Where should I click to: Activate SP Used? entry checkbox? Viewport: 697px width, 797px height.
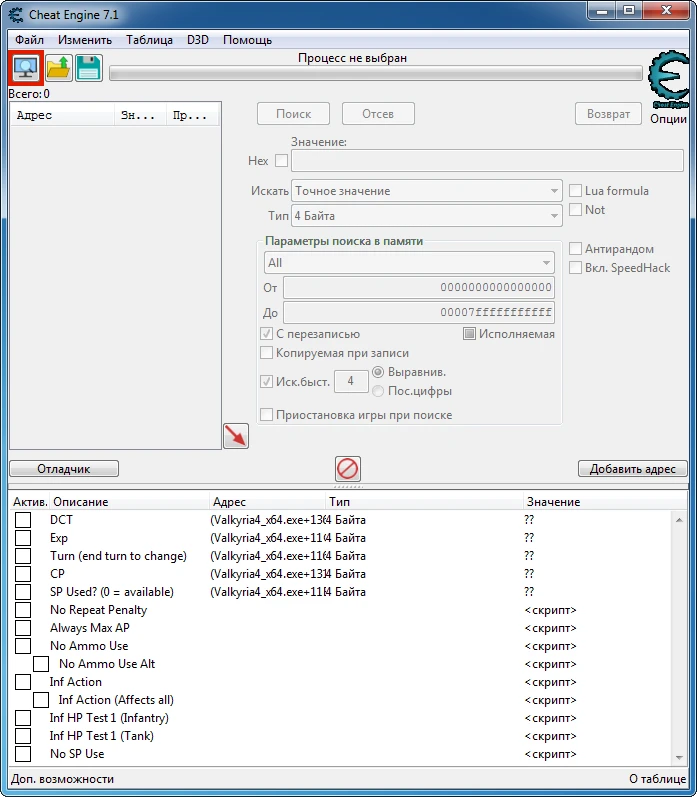[x=23, y=592]
